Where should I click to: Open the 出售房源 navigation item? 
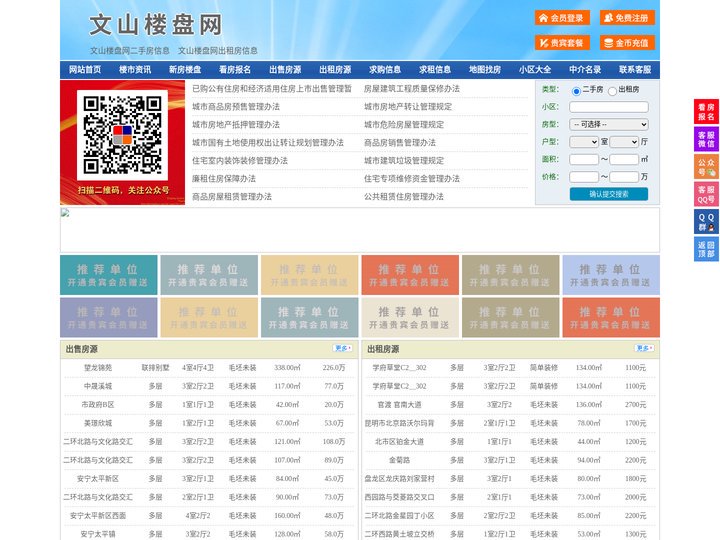285,70
